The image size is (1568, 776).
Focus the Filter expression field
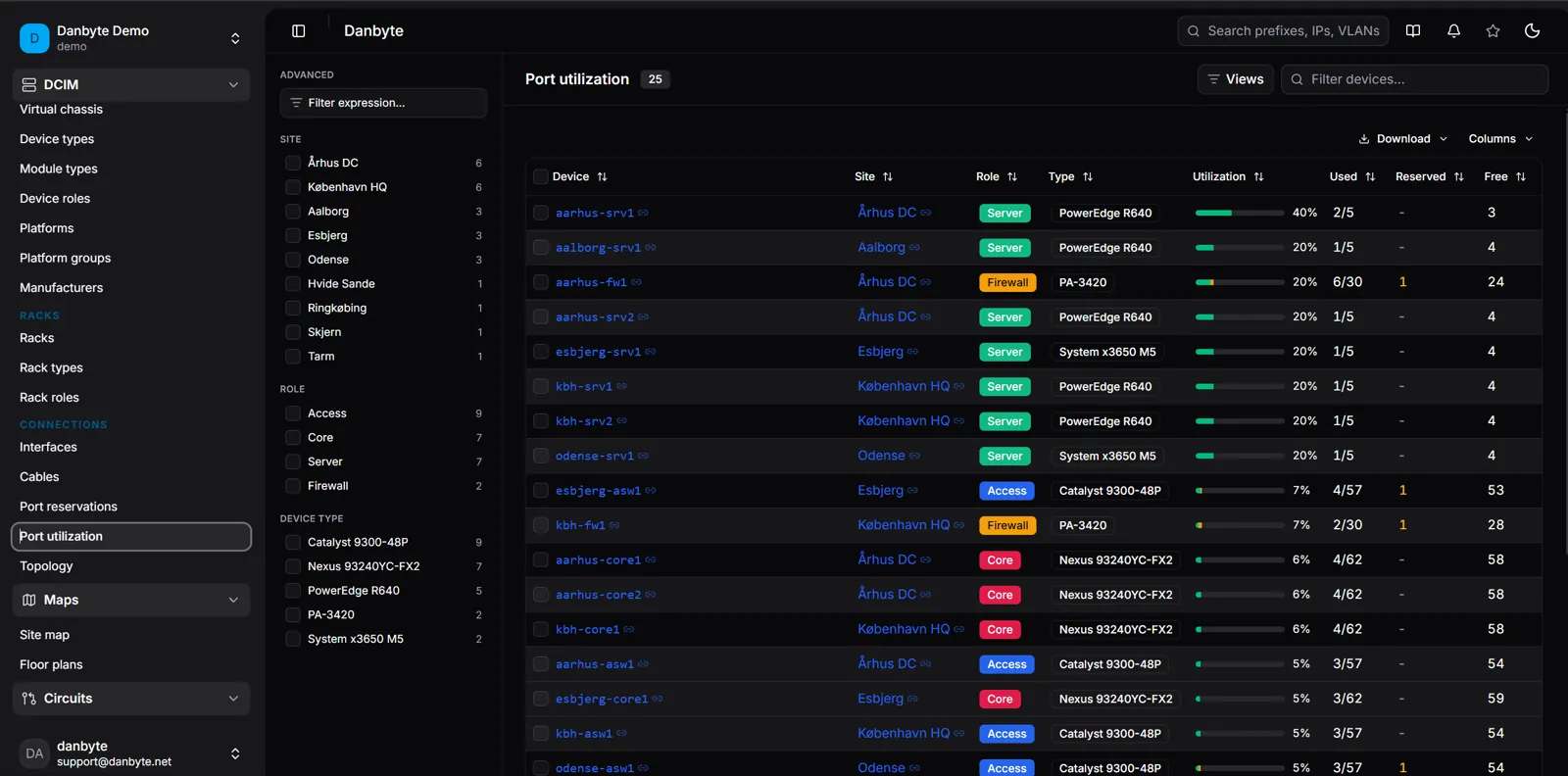tap(383, 103)
